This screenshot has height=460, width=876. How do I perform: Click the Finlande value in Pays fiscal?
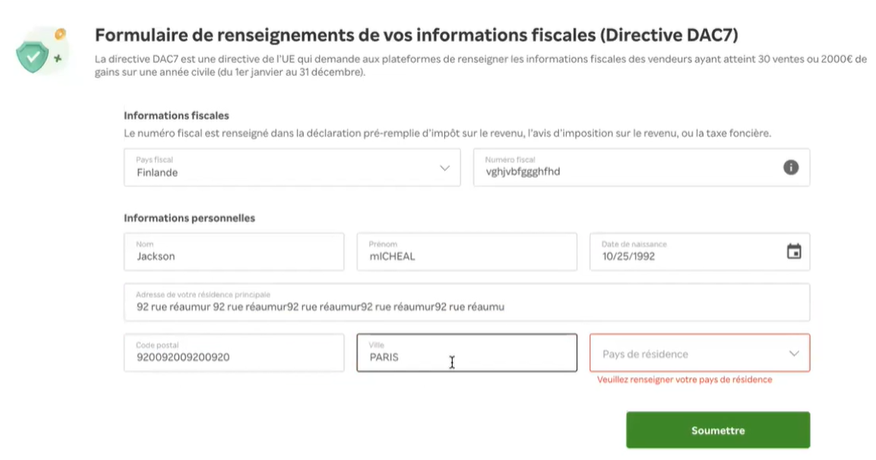pyautogui.click(x=157, y=172)
